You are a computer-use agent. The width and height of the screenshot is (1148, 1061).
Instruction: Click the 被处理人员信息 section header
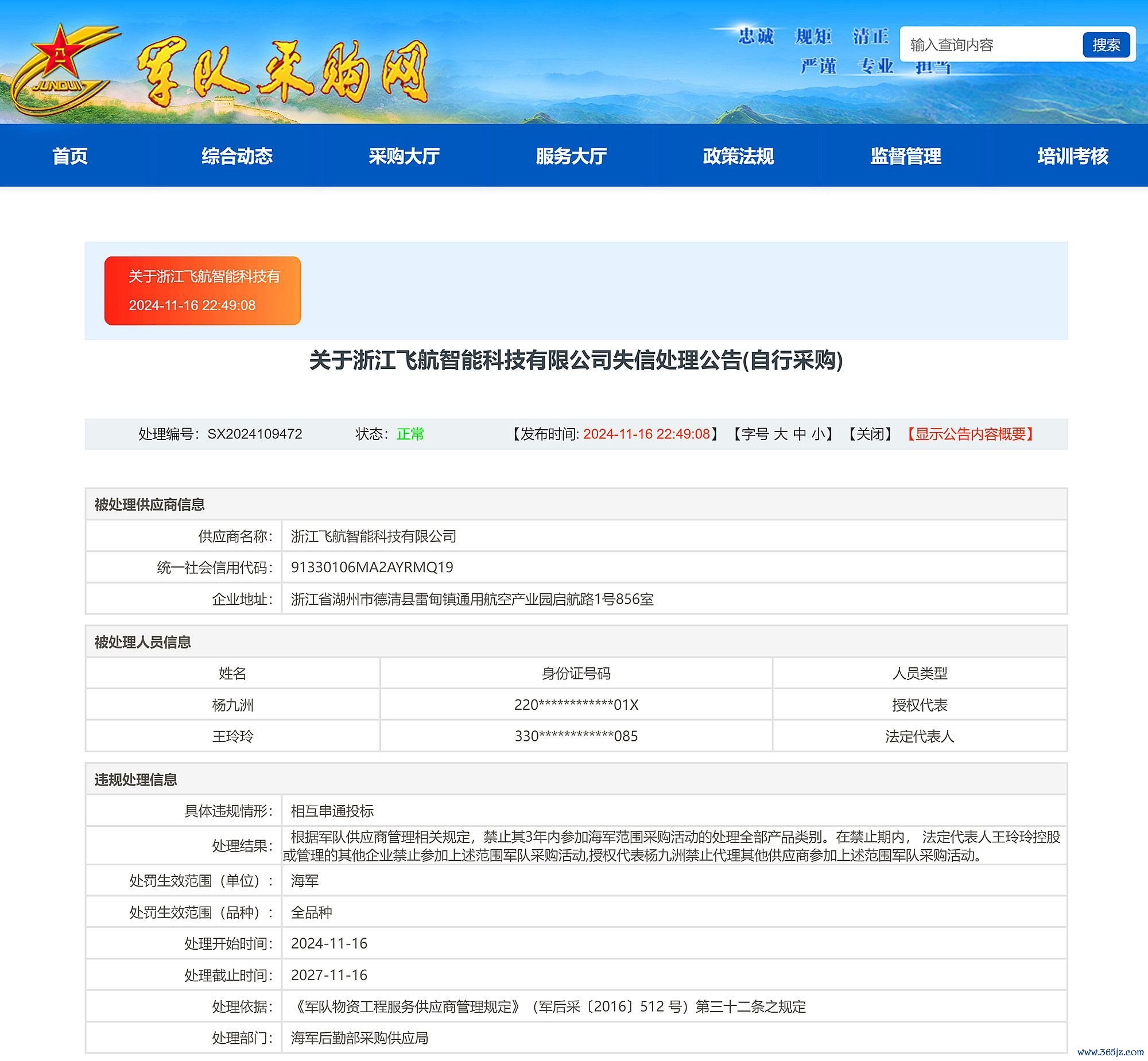[576, 642]
